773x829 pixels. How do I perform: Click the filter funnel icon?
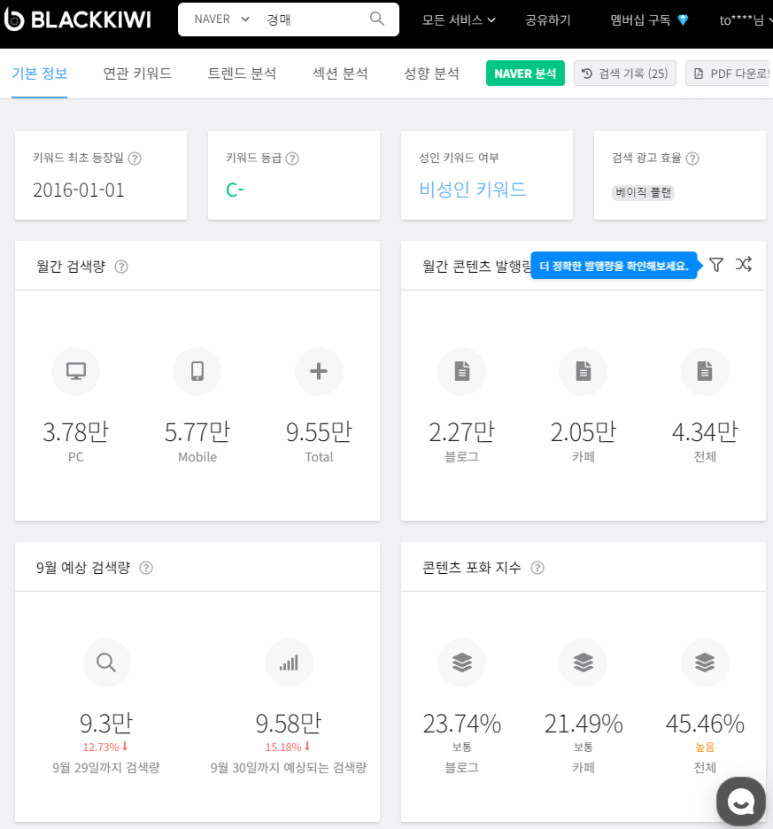(x=716, y=264)
